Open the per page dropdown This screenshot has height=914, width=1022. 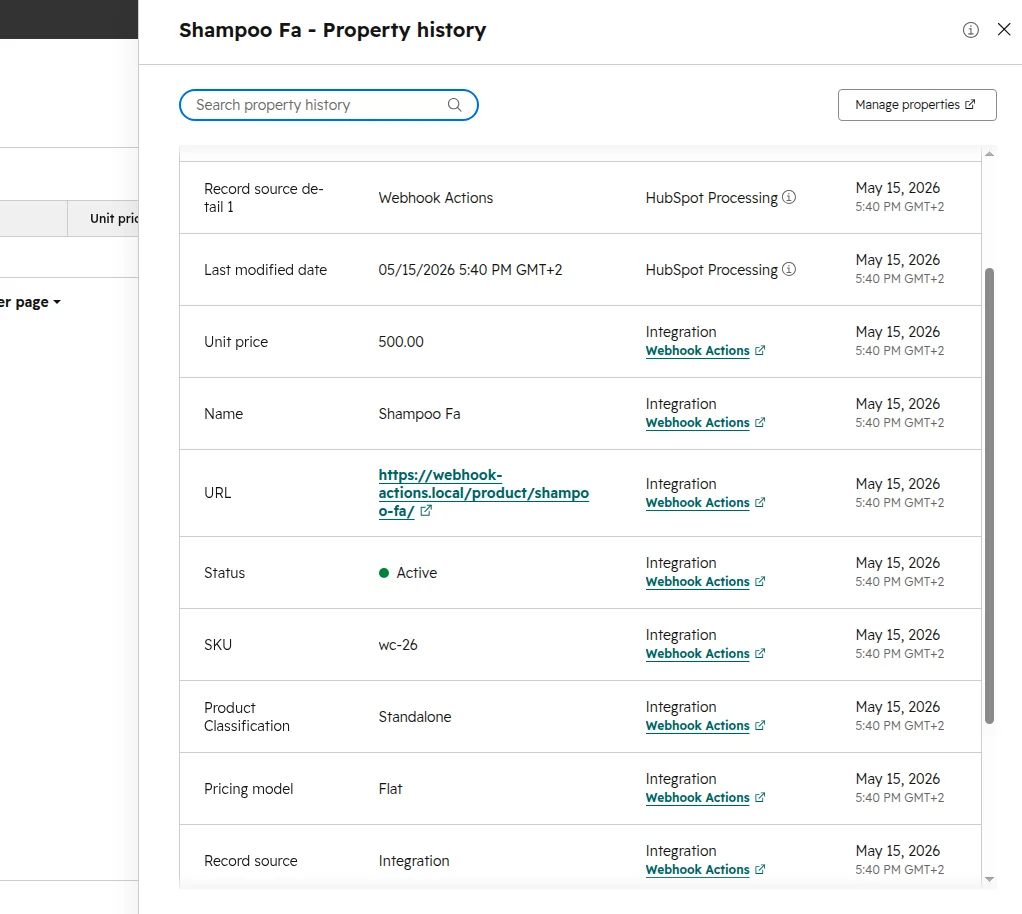[31, 302]
